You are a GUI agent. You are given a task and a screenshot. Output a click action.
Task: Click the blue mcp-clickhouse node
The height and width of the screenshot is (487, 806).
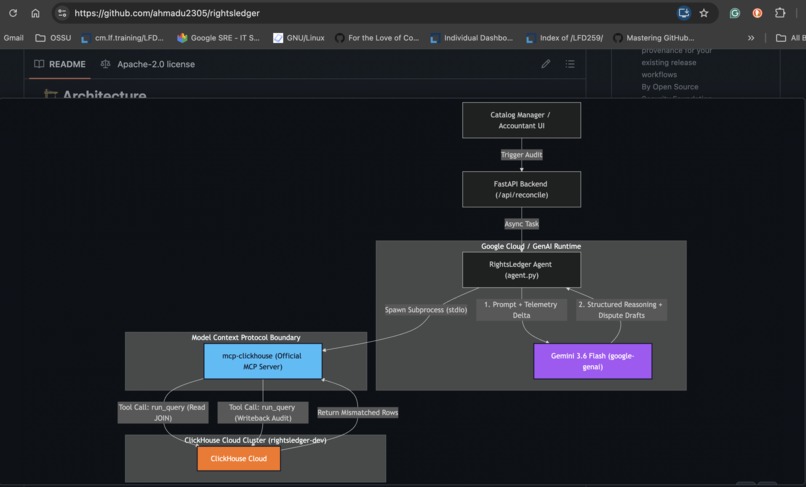[263, 361]
